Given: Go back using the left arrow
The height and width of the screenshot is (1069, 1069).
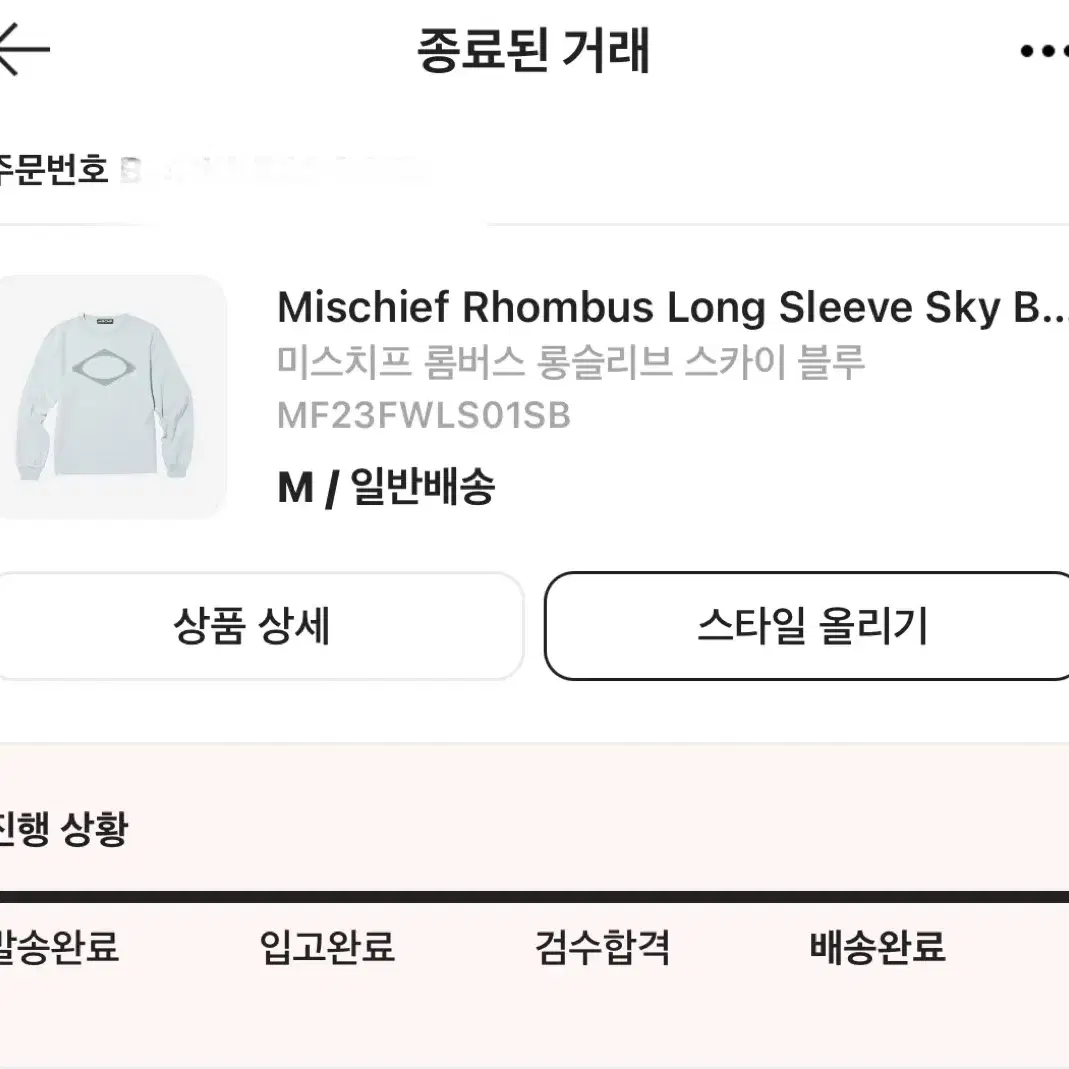Looking at the screenshot, I should coord(23,49).
